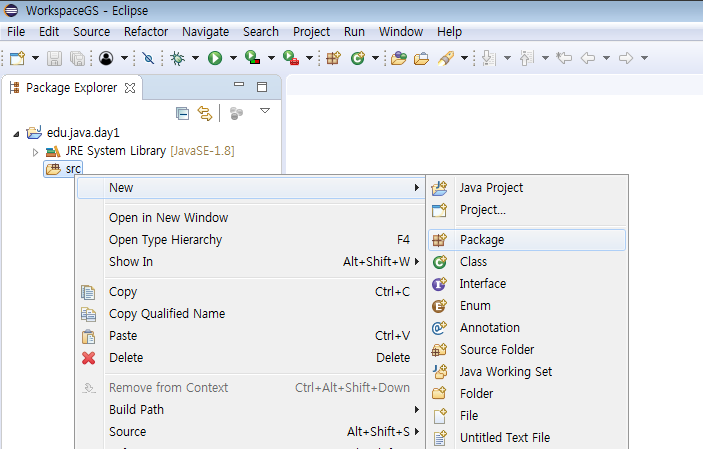Select Package in New submenu

(x=527, y=240)
